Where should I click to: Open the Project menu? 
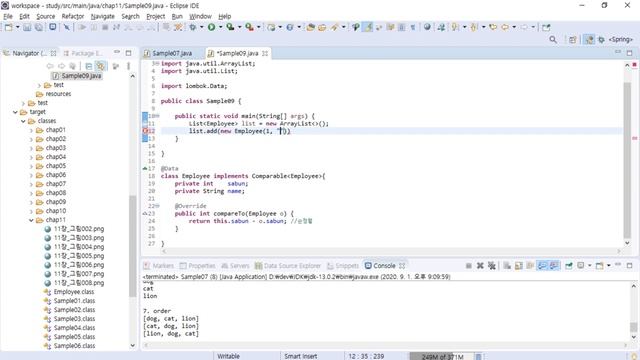(x=156, y=16)
